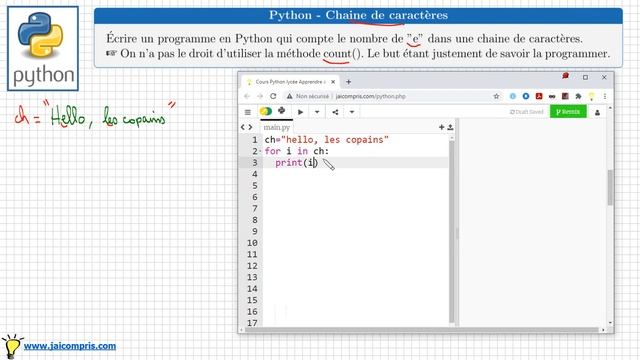This screenshot has height=360, width=640.
Task: Open the Extensions puzzle piece menu
Action: pyautogui.click(x=578, y=96)
